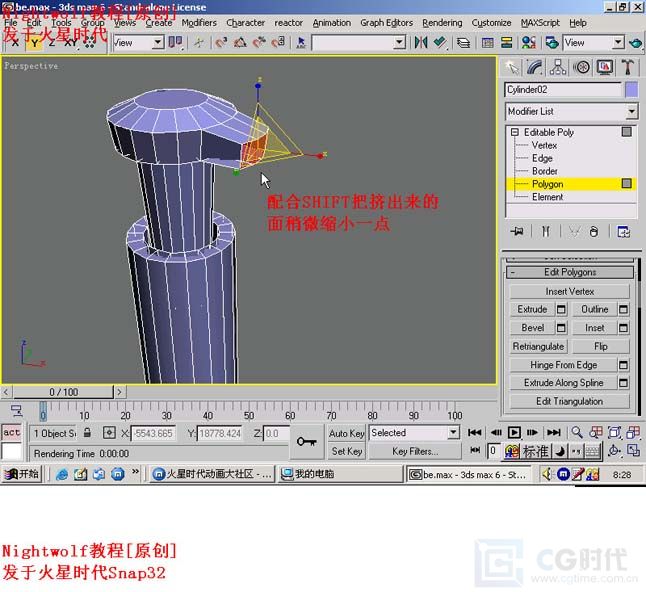Click the Spinner Snap toggle icon
Viewport: 646px width, 592px height.
point(279,42)
